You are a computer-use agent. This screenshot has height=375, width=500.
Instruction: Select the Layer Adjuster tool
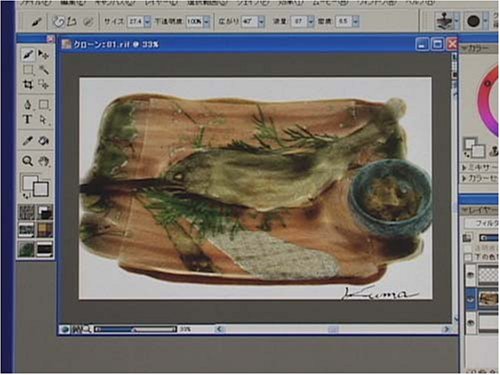pyautogui.click(x=43, y=55)
